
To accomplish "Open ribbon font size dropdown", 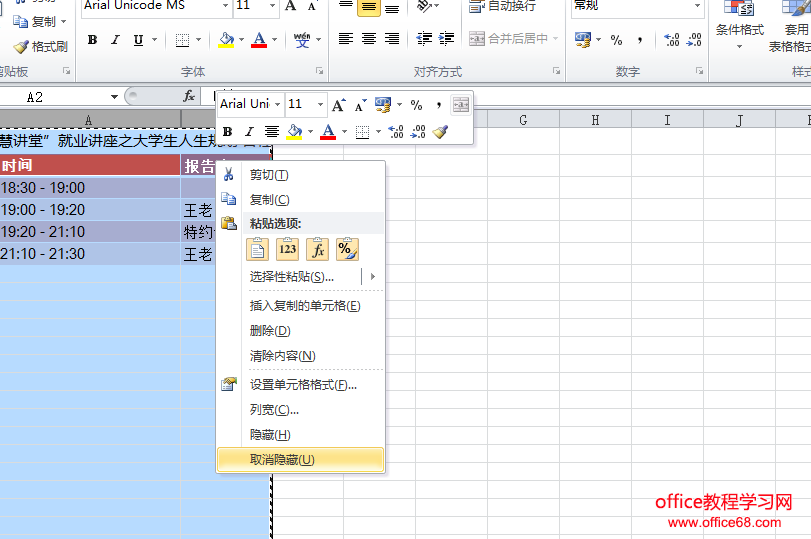I will point(273,6).
